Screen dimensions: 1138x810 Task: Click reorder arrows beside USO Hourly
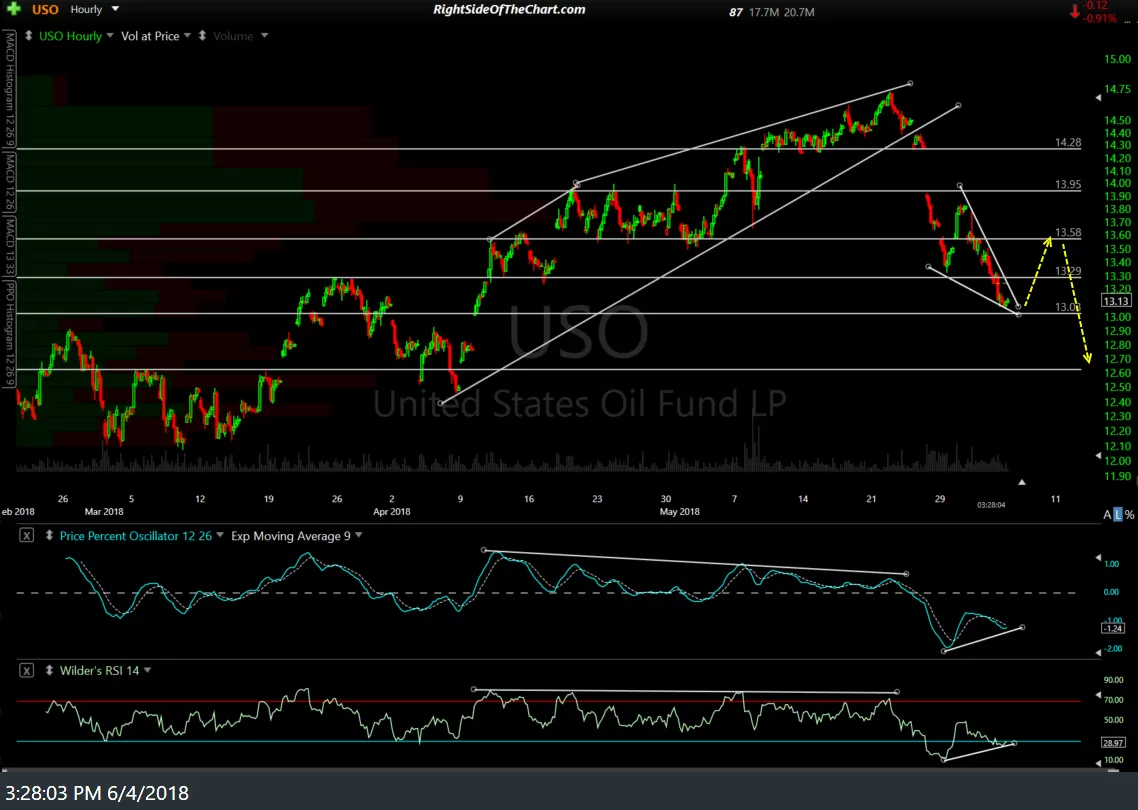coord(28,36)
